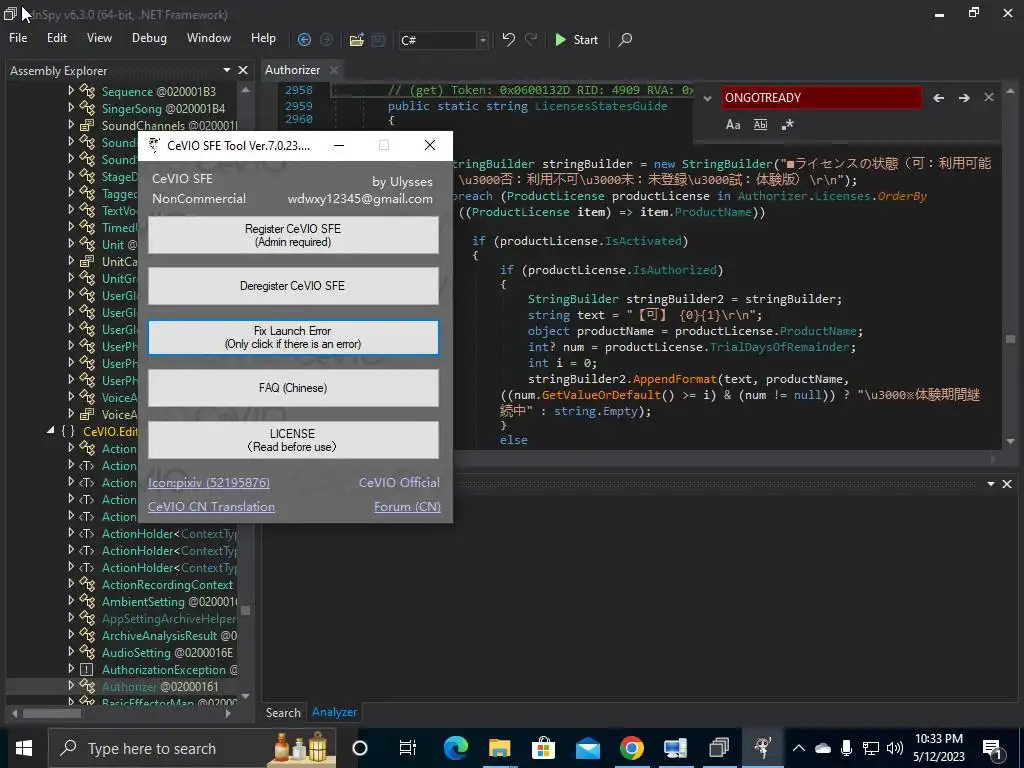
Task: Click the AuthorizationException class icon
Action: (87, 669)
